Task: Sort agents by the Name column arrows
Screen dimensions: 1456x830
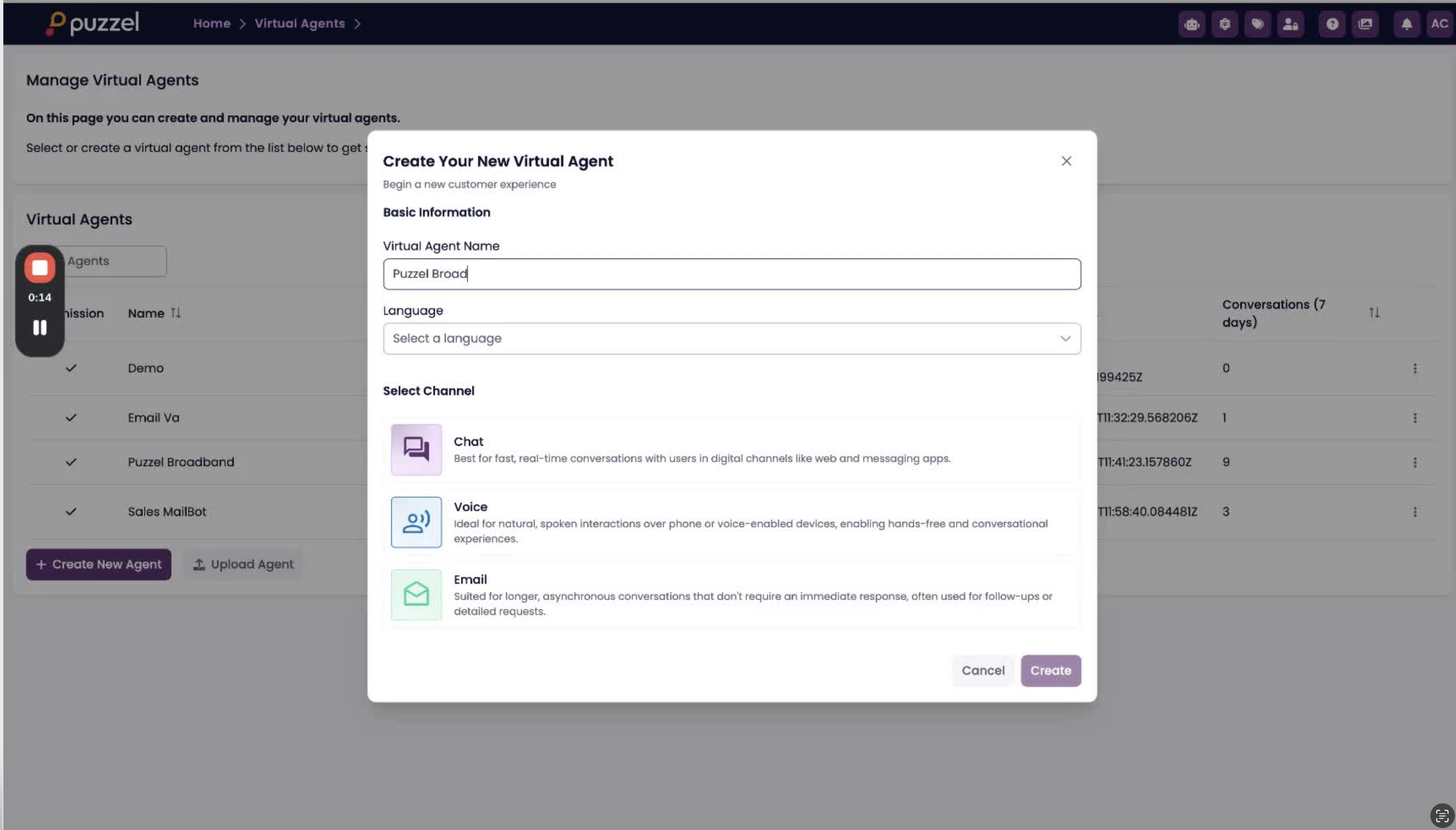Action: [176, 313]
